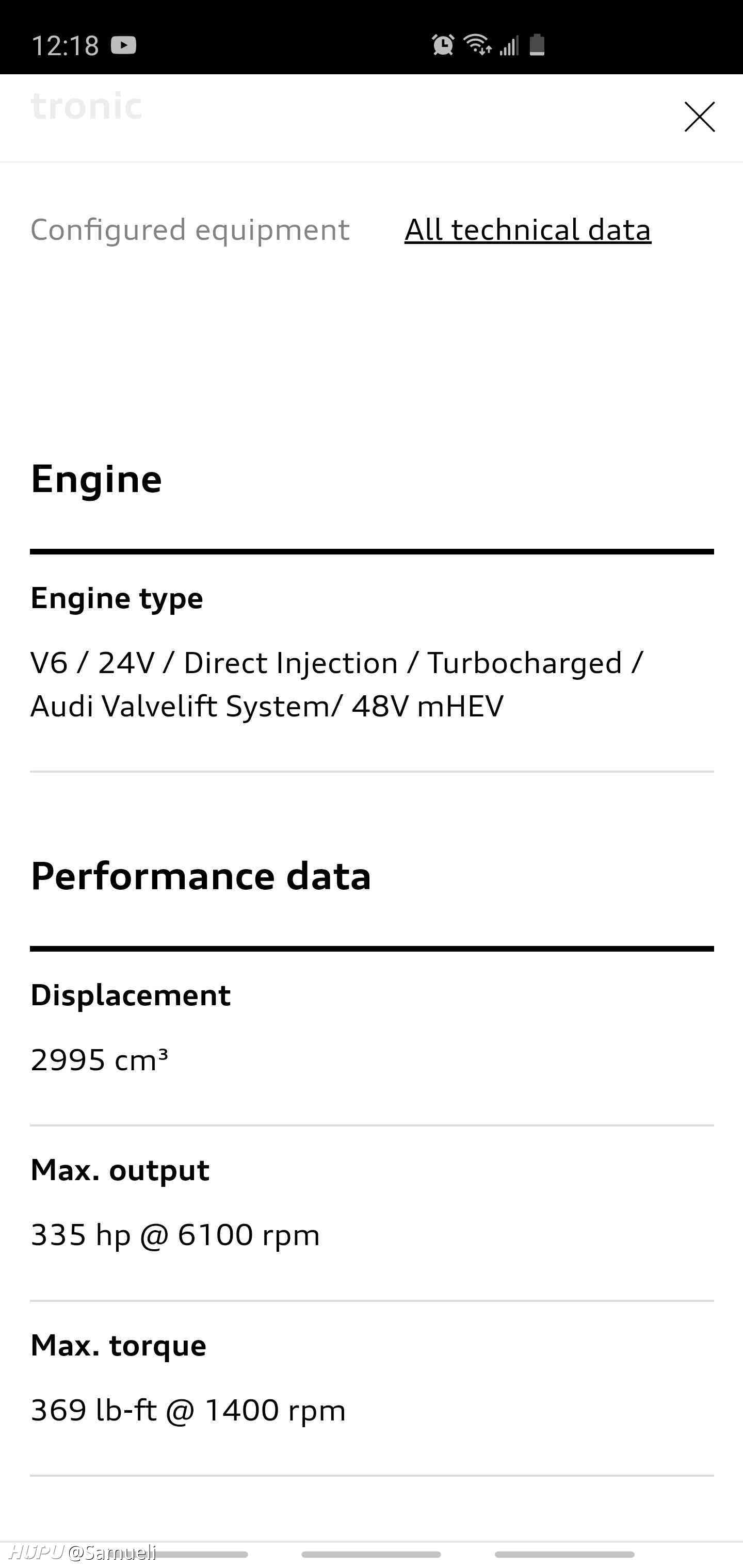The image size is (743, 1568).
Task: Switch to Configured equipment tab
Action: point(190,230)
